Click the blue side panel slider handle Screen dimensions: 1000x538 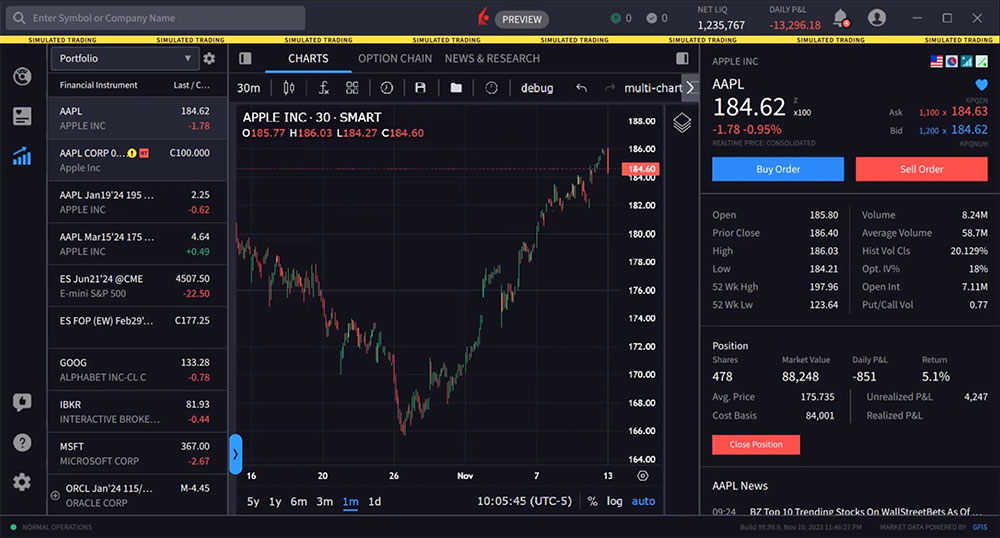235,454
